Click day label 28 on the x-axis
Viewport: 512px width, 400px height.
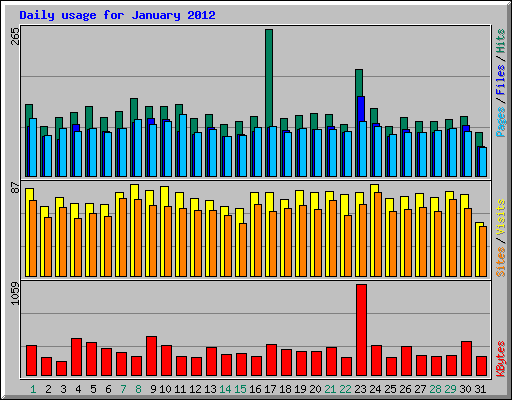point(435,389)
